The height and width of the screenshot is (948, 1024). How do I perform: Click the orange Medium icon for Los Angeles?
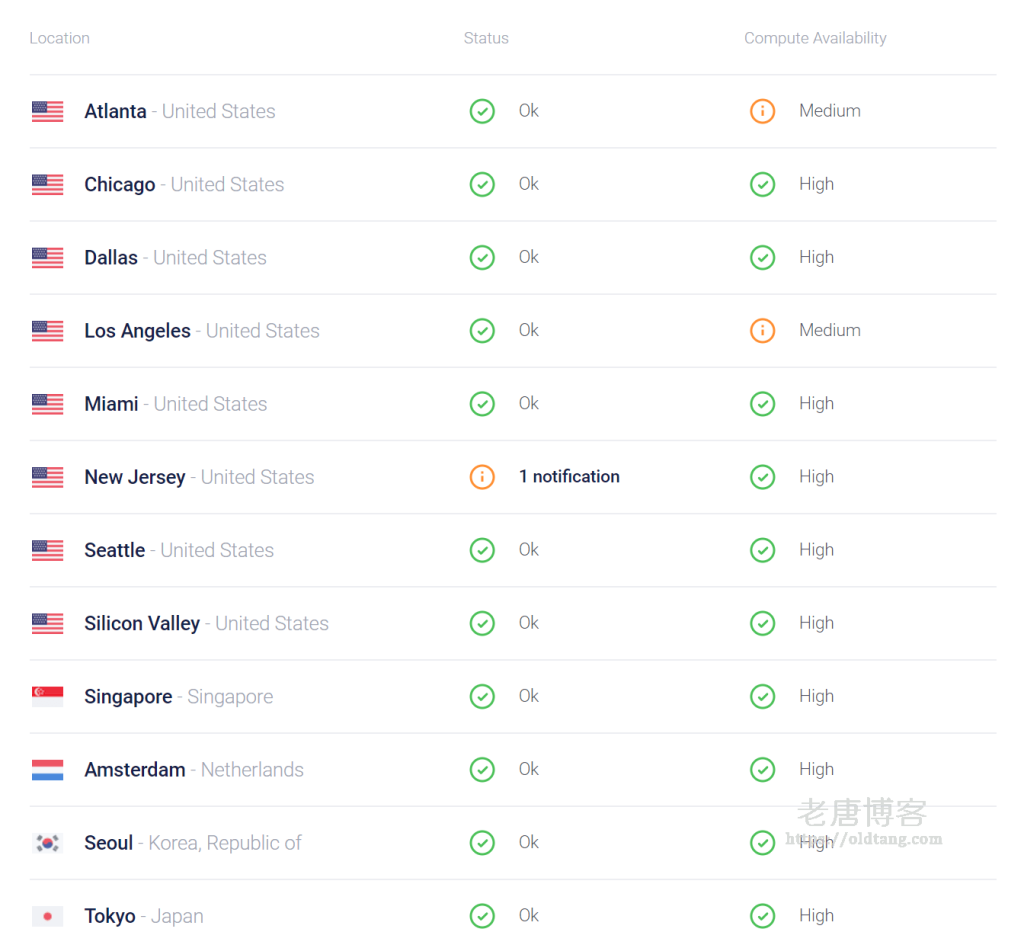tap(762, 330)
